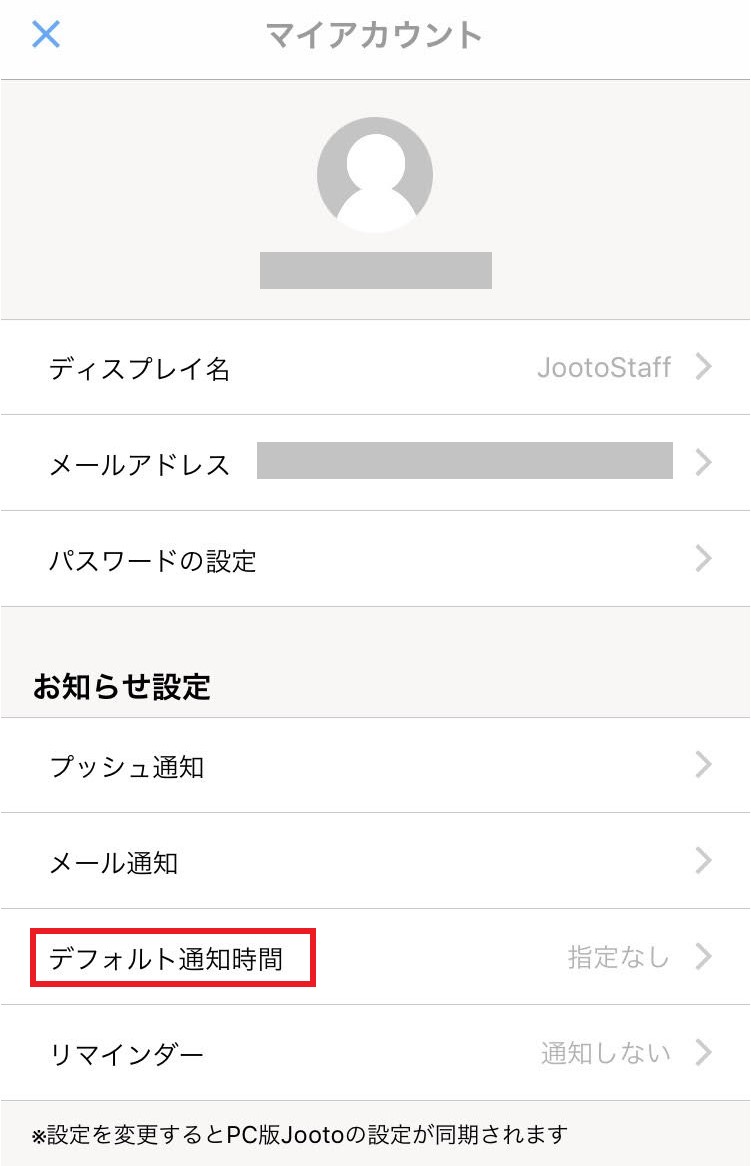Select パスワードの設定
This screenshot has height=1166, width=751.
(x=153, y=560)
